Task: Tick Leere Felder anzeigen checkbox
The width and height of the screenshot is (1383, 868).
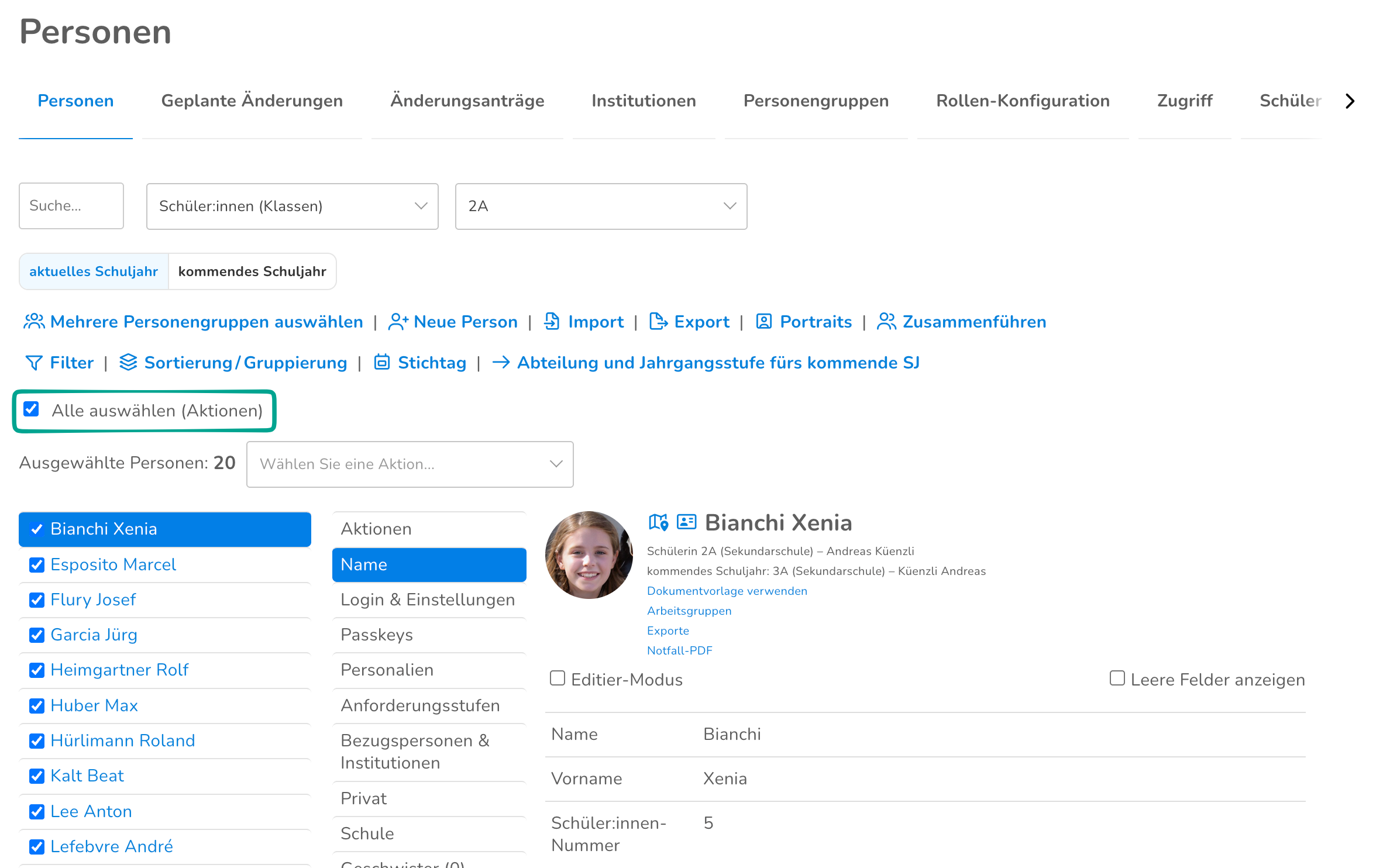Action: coord(1117,678)
